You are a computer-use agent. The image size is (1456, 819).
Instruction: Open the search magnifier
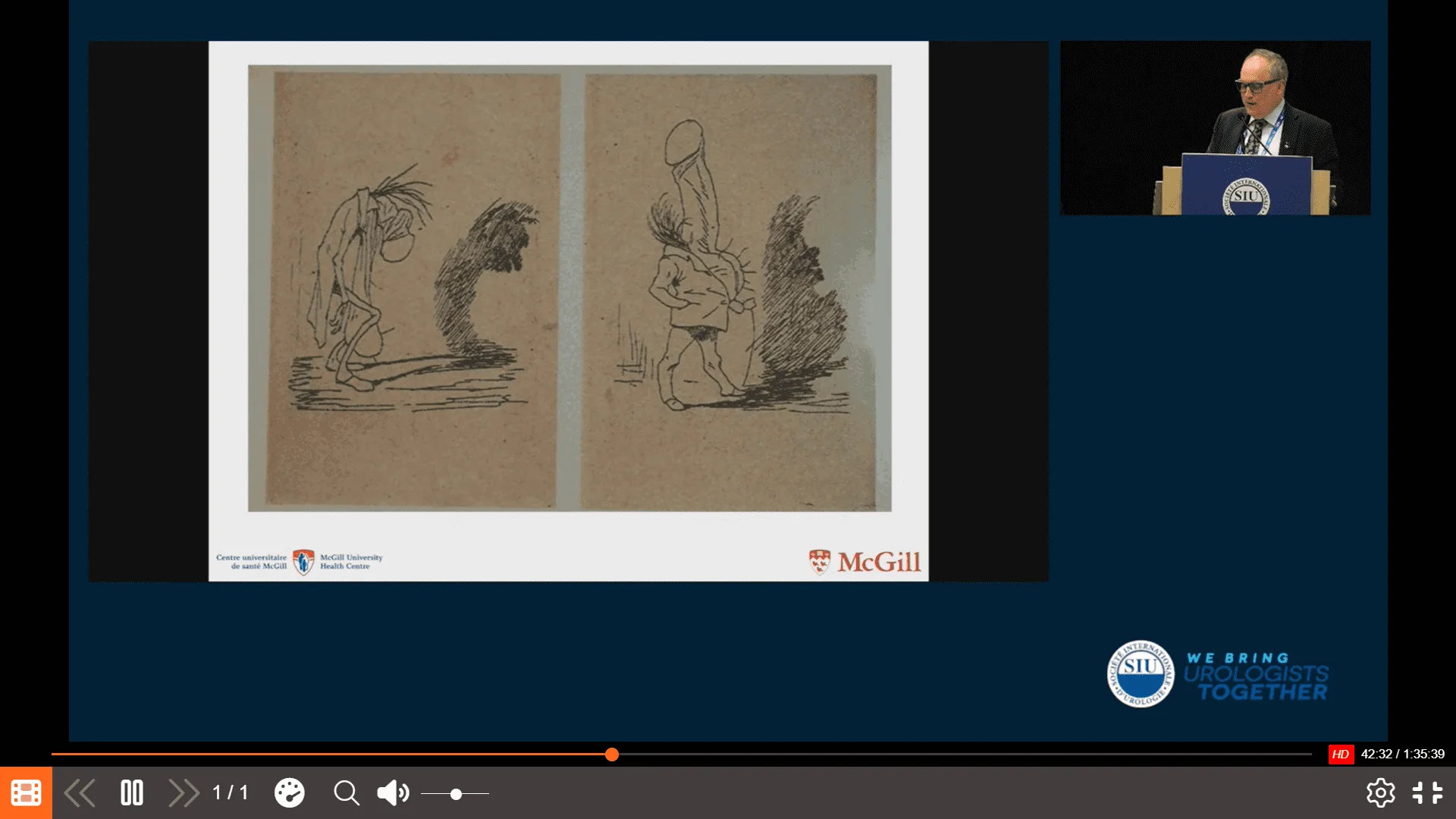pyautogui.click(x=347, y=793)
